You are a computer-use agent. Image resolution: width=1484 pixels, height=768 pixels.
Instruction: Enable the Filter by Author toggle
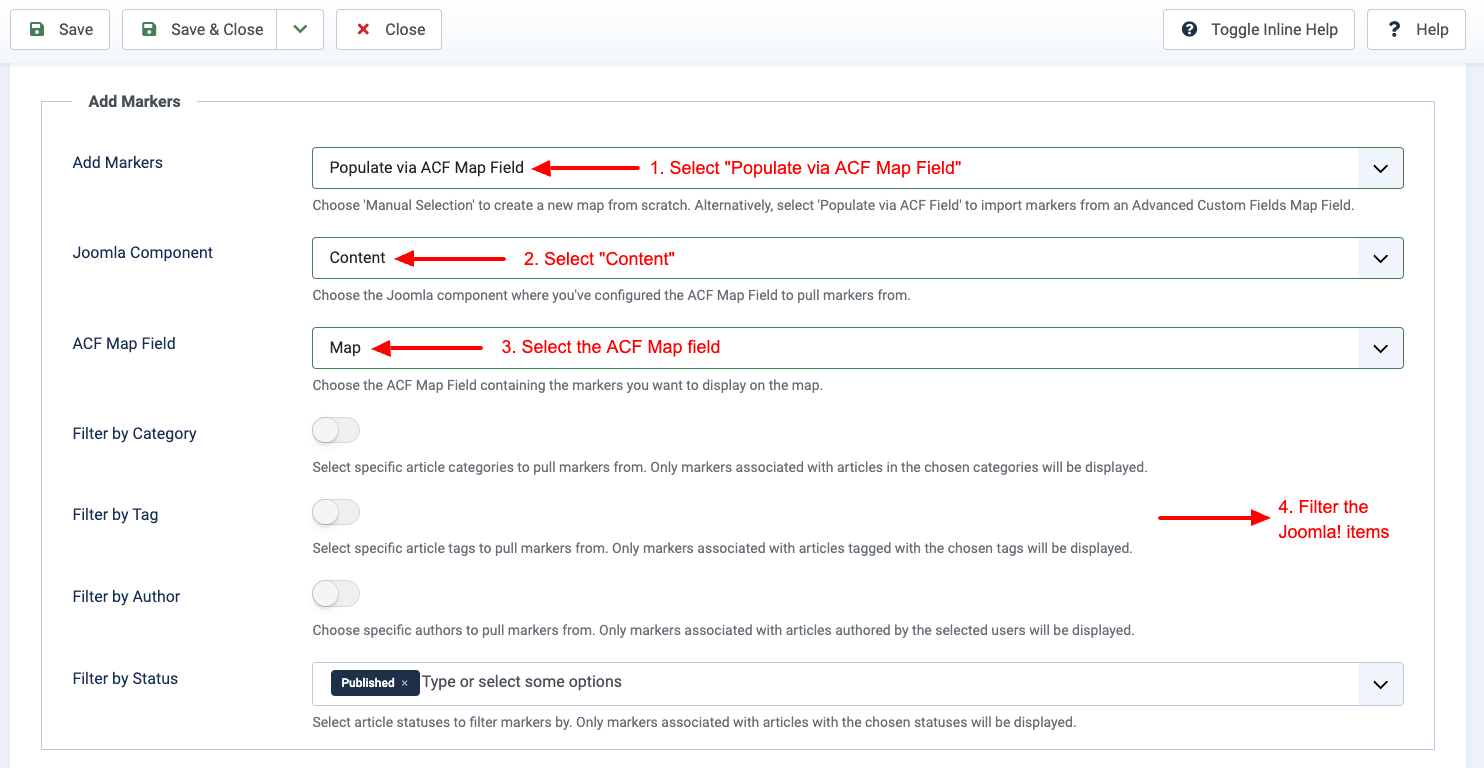click(336, 594)
